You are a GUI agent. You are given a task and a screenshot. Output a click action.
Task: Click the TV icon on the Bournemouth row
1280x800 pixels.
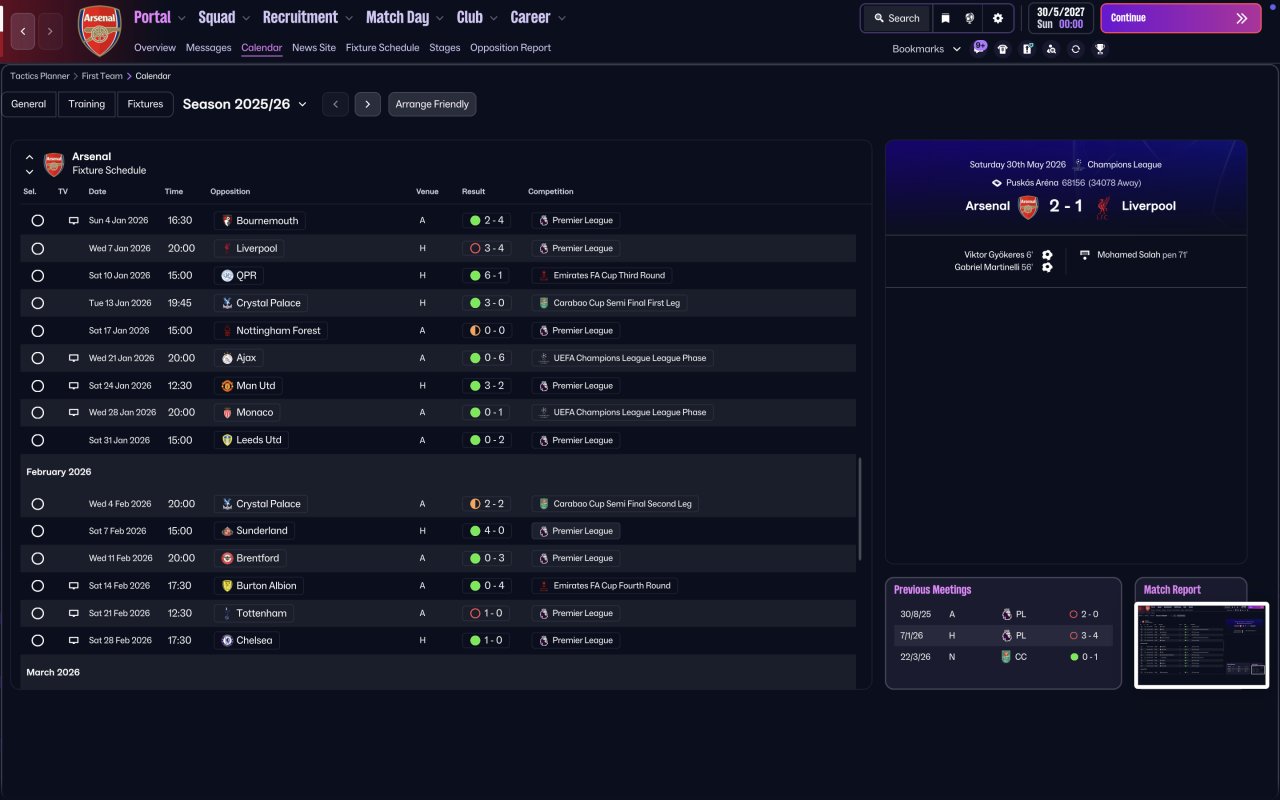point(73,221)
